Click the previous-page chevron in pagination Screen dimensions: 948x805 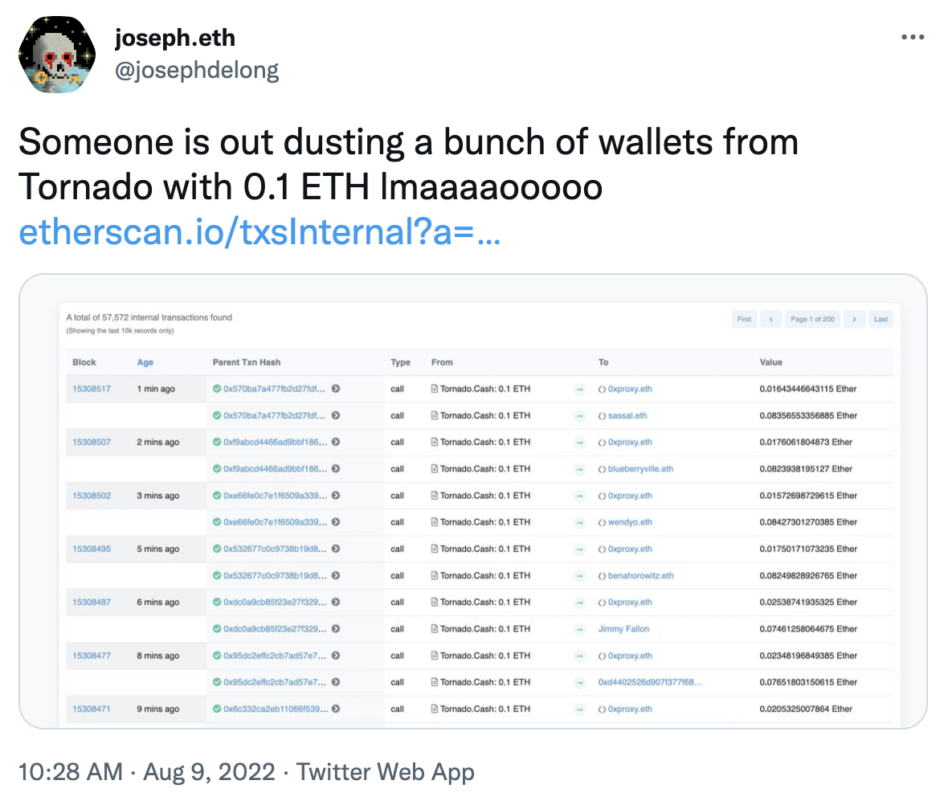click(x=771, y=319)
